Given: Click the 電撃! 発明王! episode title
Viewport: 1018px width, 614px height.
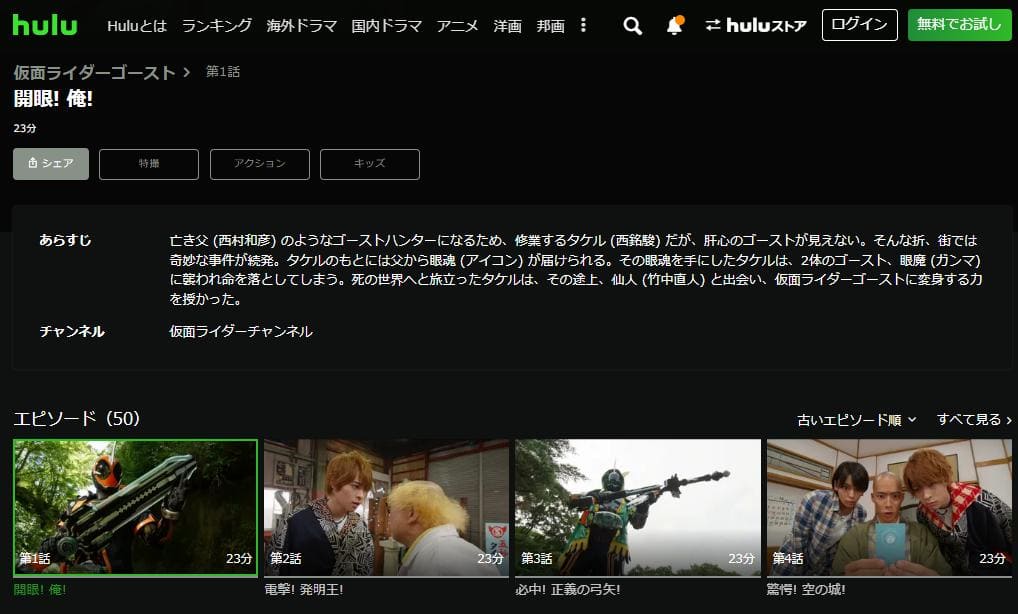Looking at the screenshot, I should tap(304, 590).
